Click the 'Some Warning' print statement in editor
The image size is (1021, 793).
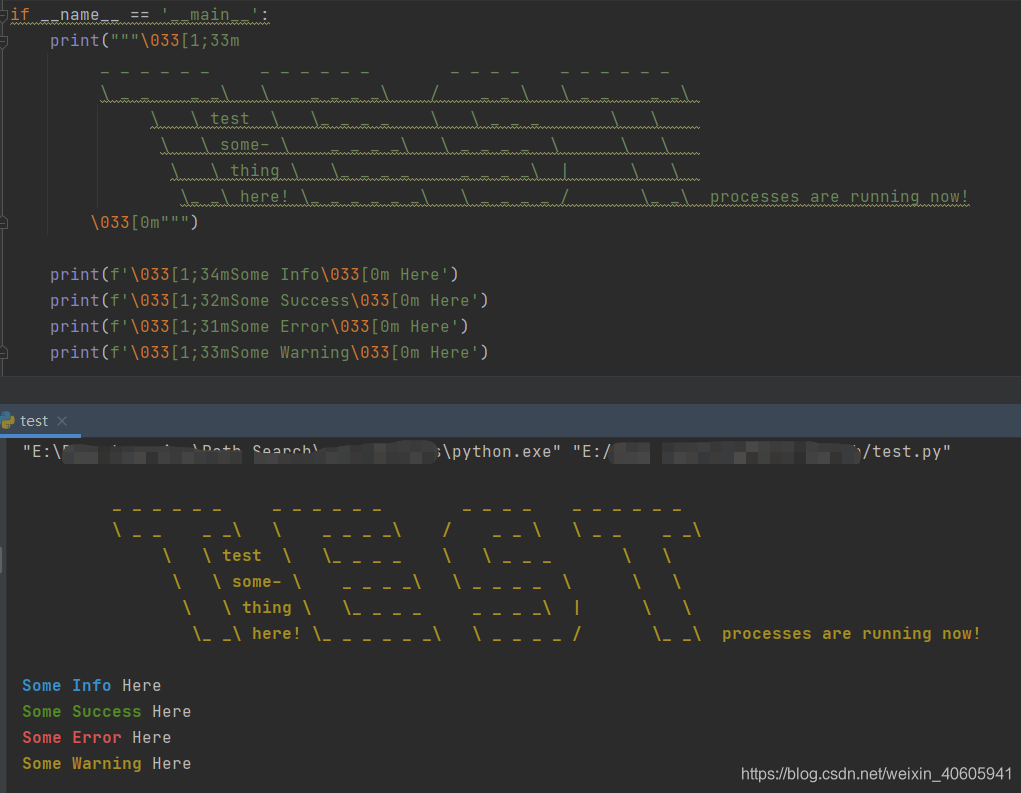click(269, 353)
